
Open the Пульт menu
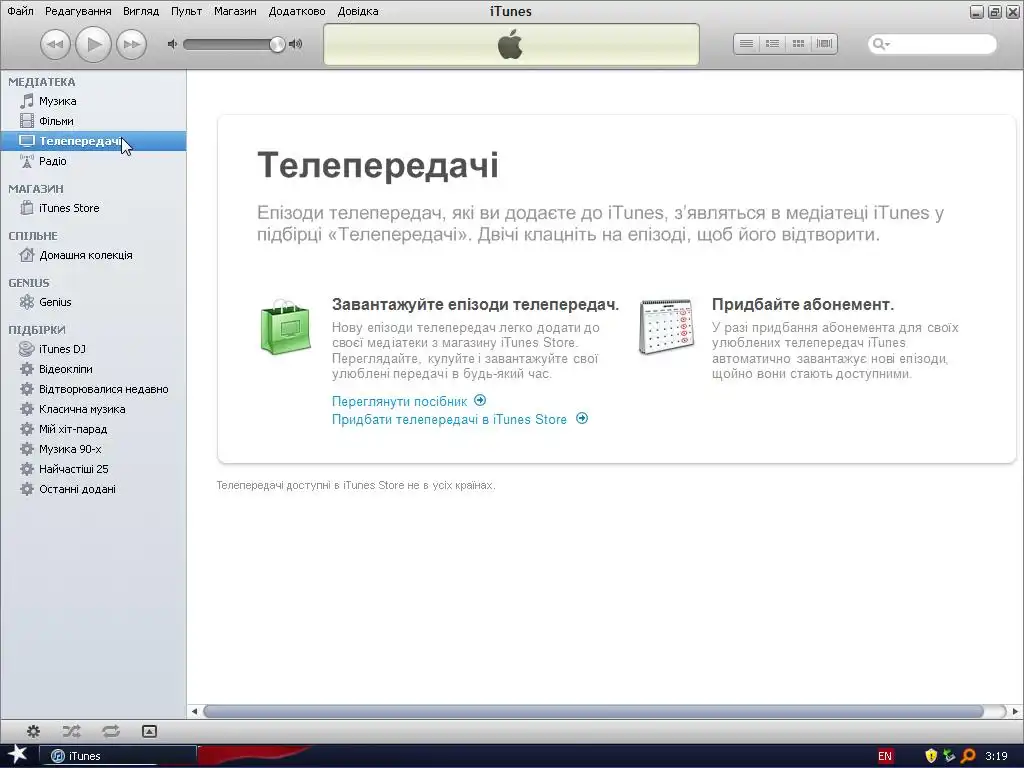point(186,11)
